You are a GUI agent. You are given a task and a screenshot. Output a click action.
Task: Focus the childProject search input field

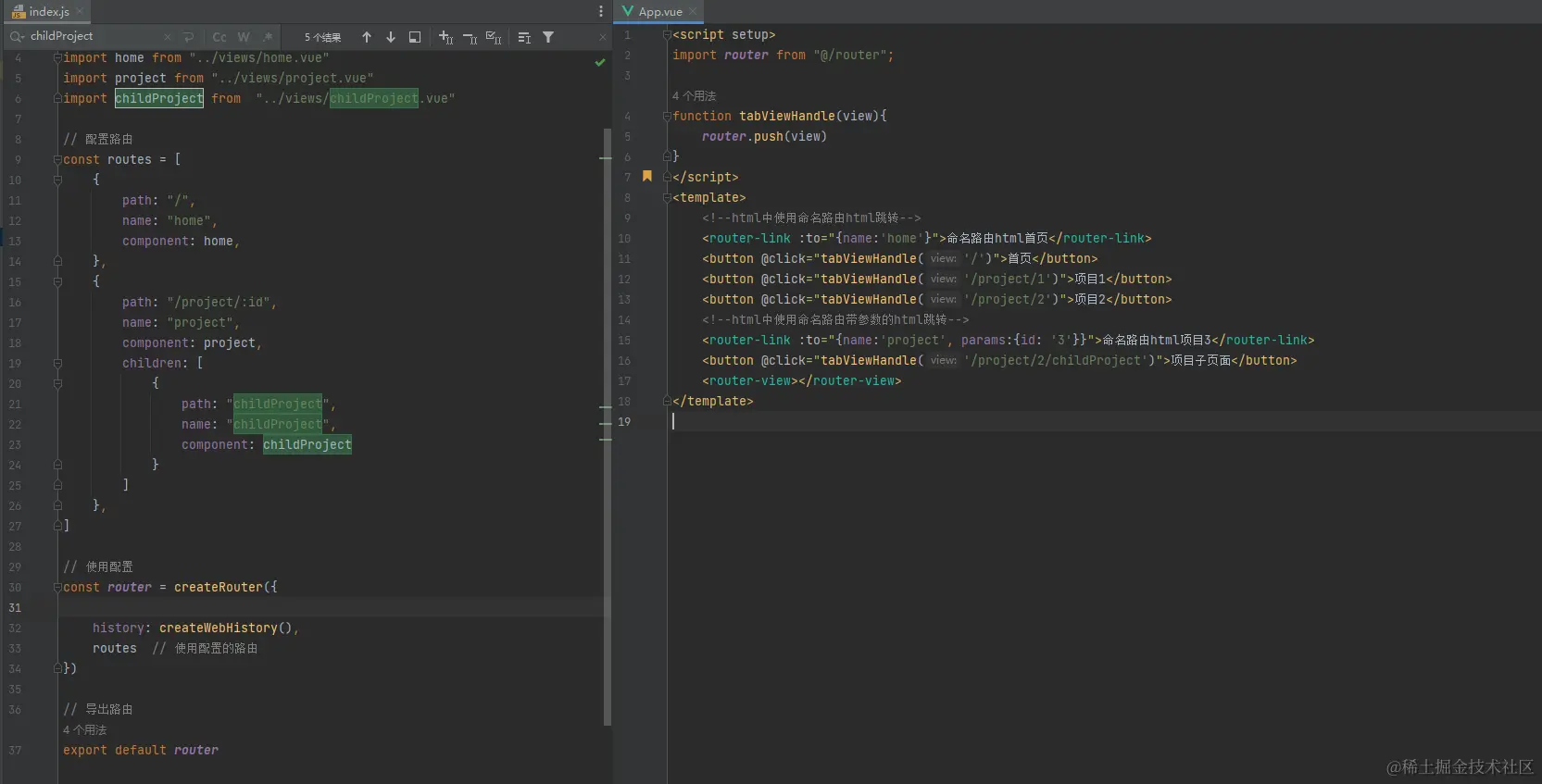pyautogui.click(x=93, y=37)
